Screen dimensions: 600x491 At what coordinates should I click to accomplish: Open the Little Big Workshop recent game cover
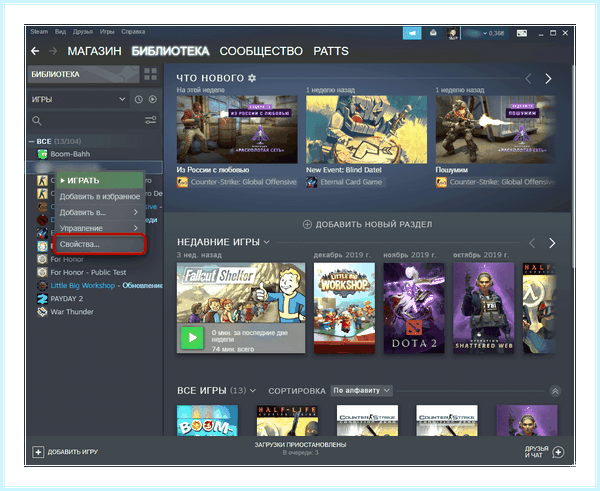(x=344, y=308)
